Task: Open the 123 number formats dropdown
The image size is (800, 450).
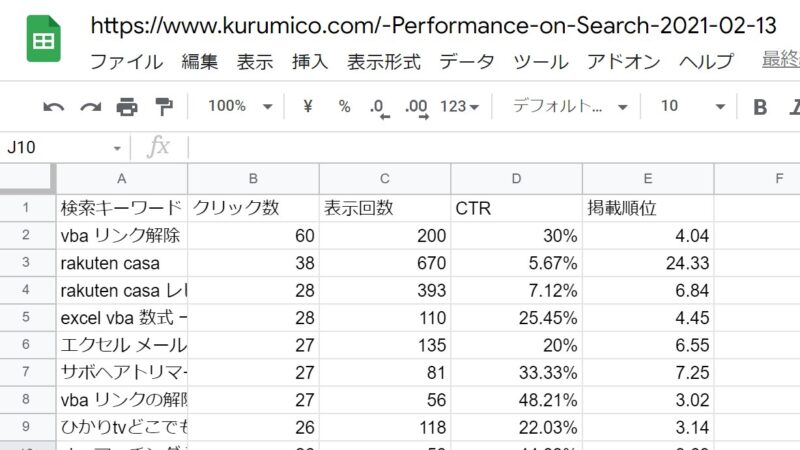Action: pos(460,107)
